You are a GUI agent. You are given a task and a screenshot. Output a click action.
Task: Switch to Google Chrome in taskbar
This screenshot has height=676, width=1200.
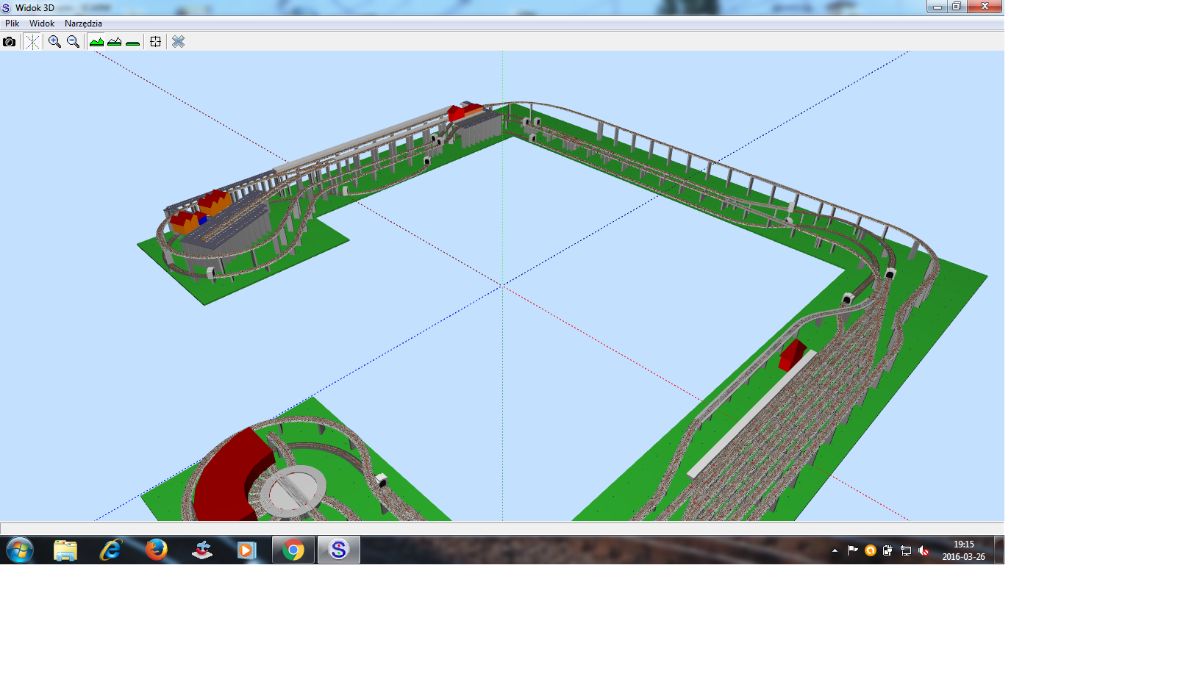pos(293,550)
